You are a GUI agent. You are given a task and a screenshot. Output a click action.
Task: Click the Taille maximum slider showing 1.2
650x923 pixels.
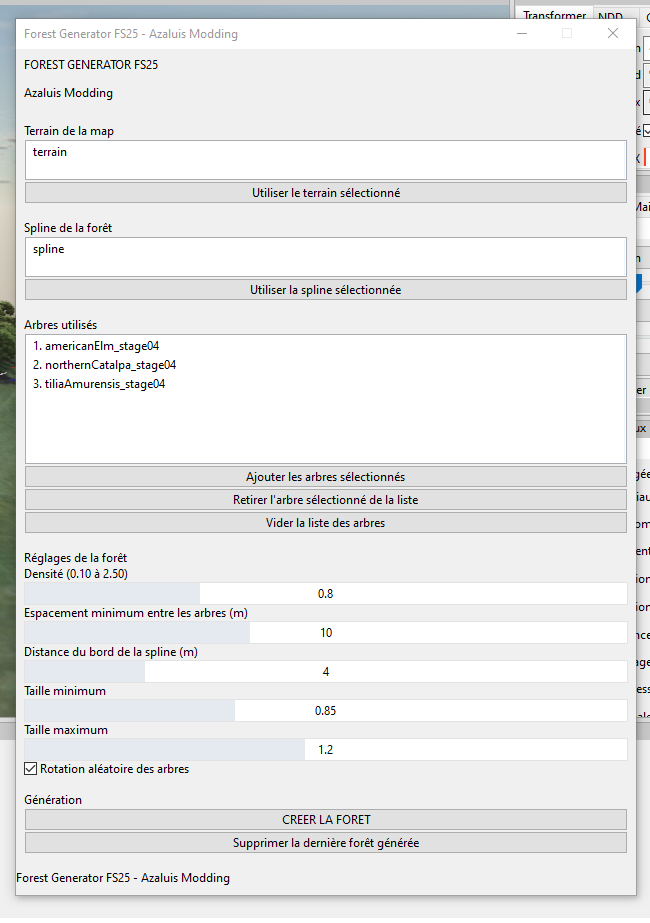326,749
